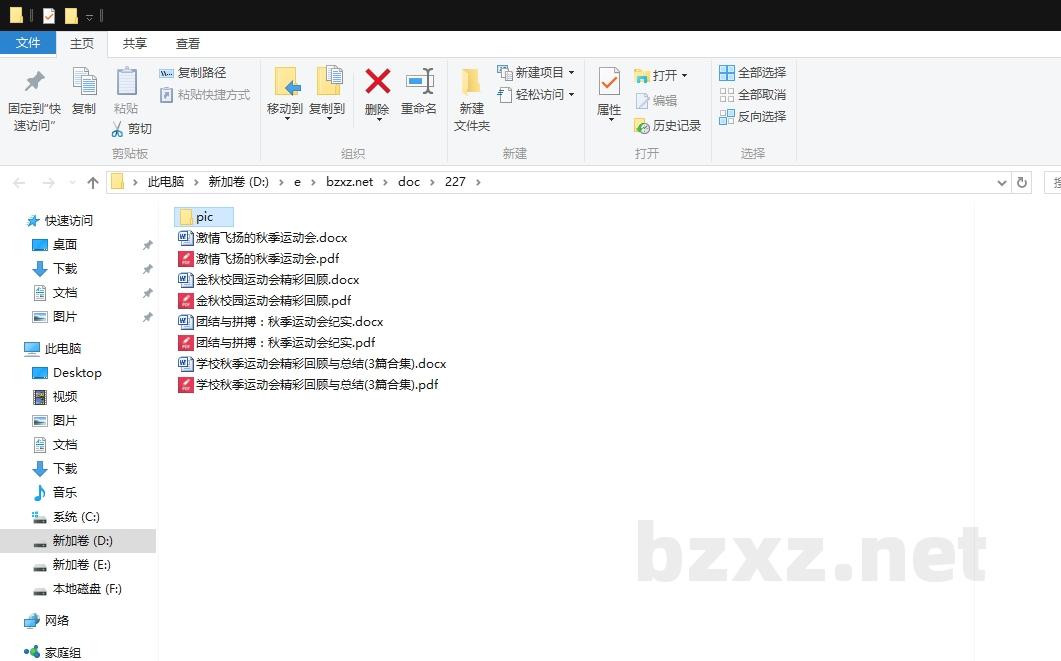The height and width of the screenshot is (661, 1061).
Task: Open the 共享 ribbon tab
Action: [134, 43]
